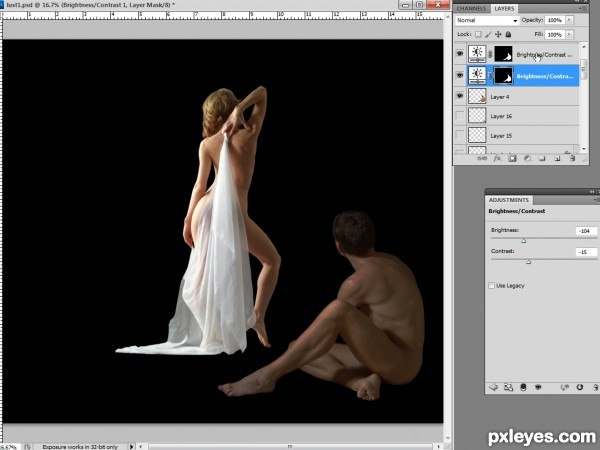Click top Brightness/Contrast layer mask thumbnail
The image size is (600, 450).
click(504, 54)
